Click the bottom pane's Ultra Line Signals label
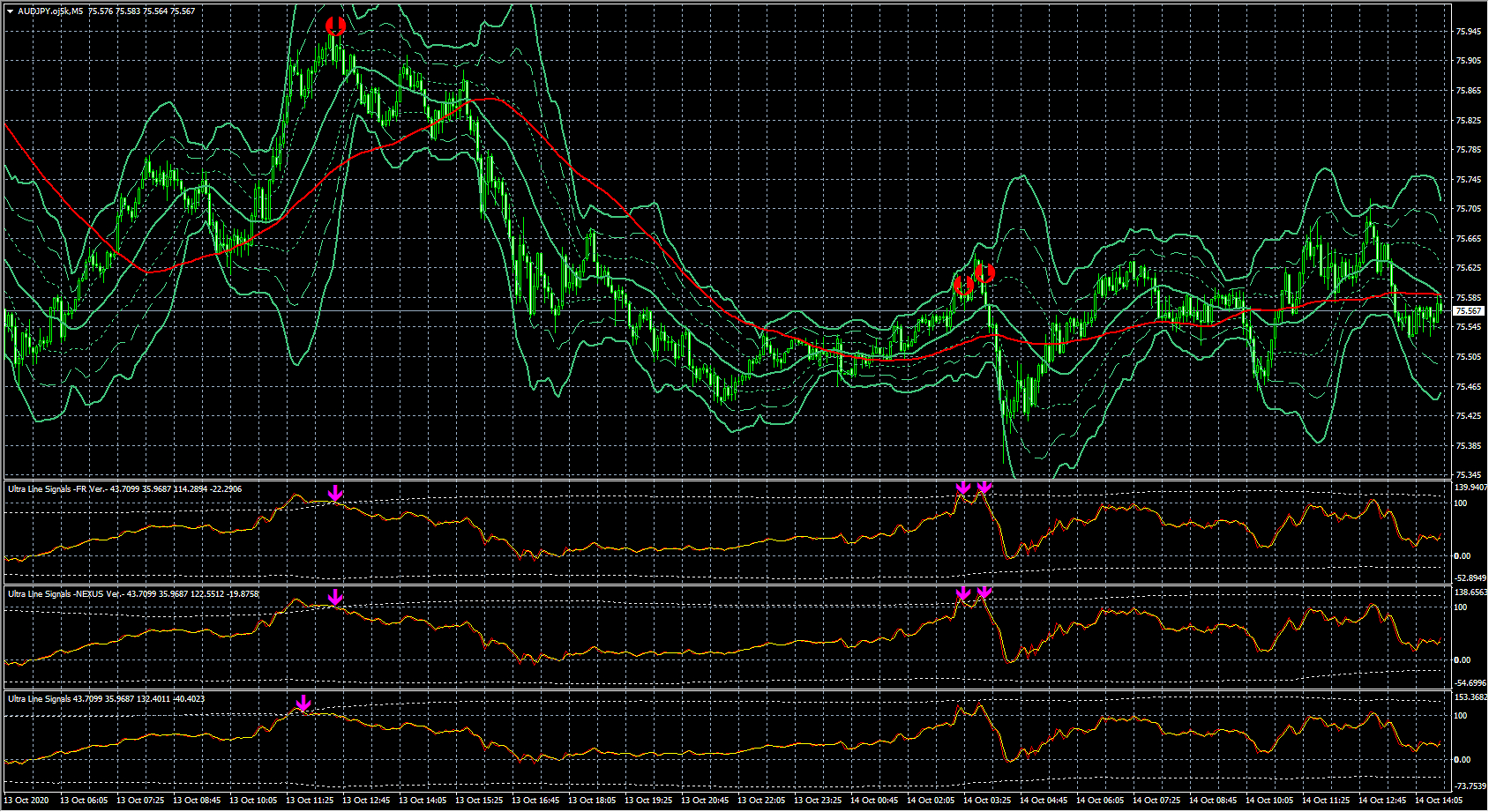Viewport: 1489px width, 812px height. pyautogui.click(x=39, y=699)
